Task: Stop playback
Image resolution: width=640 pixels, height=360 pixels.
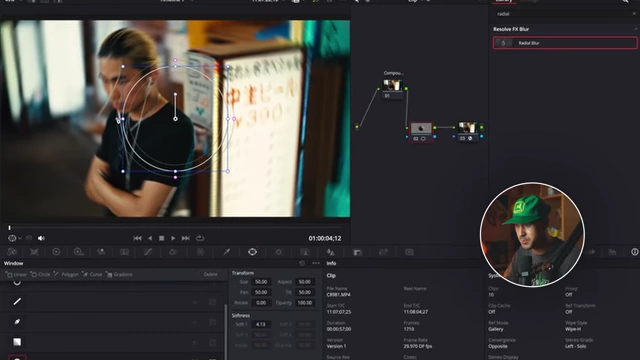Action: [x=161, y=238]
